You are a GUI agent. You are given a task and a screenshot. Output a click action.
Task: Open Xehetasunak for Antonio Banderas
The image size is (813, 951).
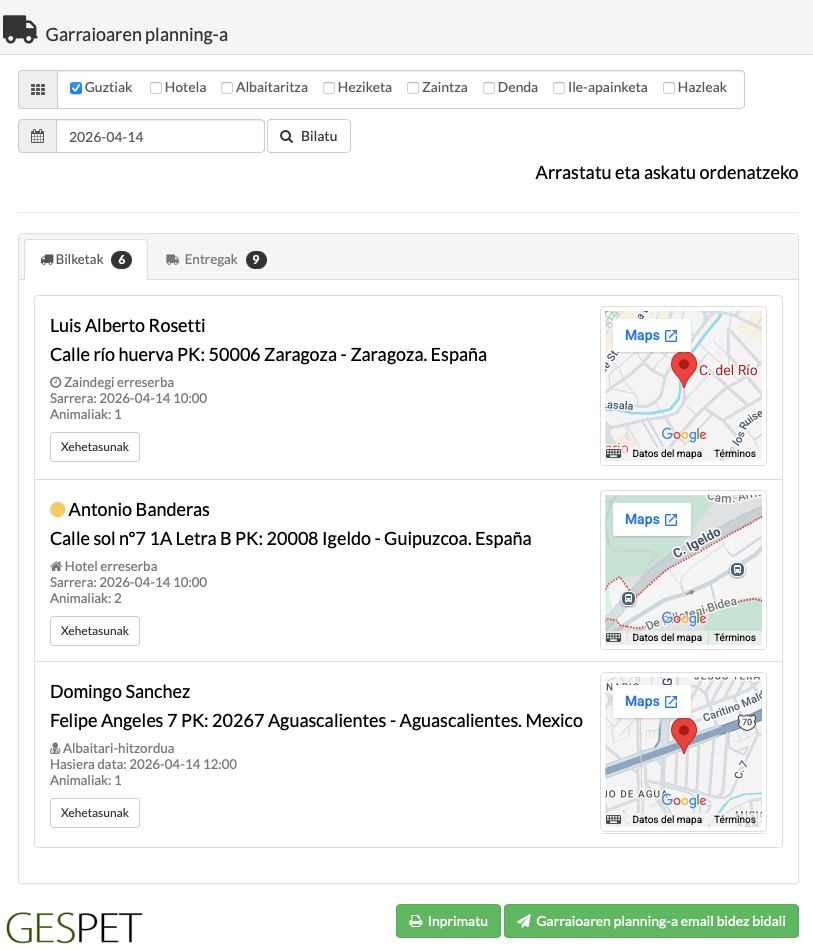click(95, 631)
